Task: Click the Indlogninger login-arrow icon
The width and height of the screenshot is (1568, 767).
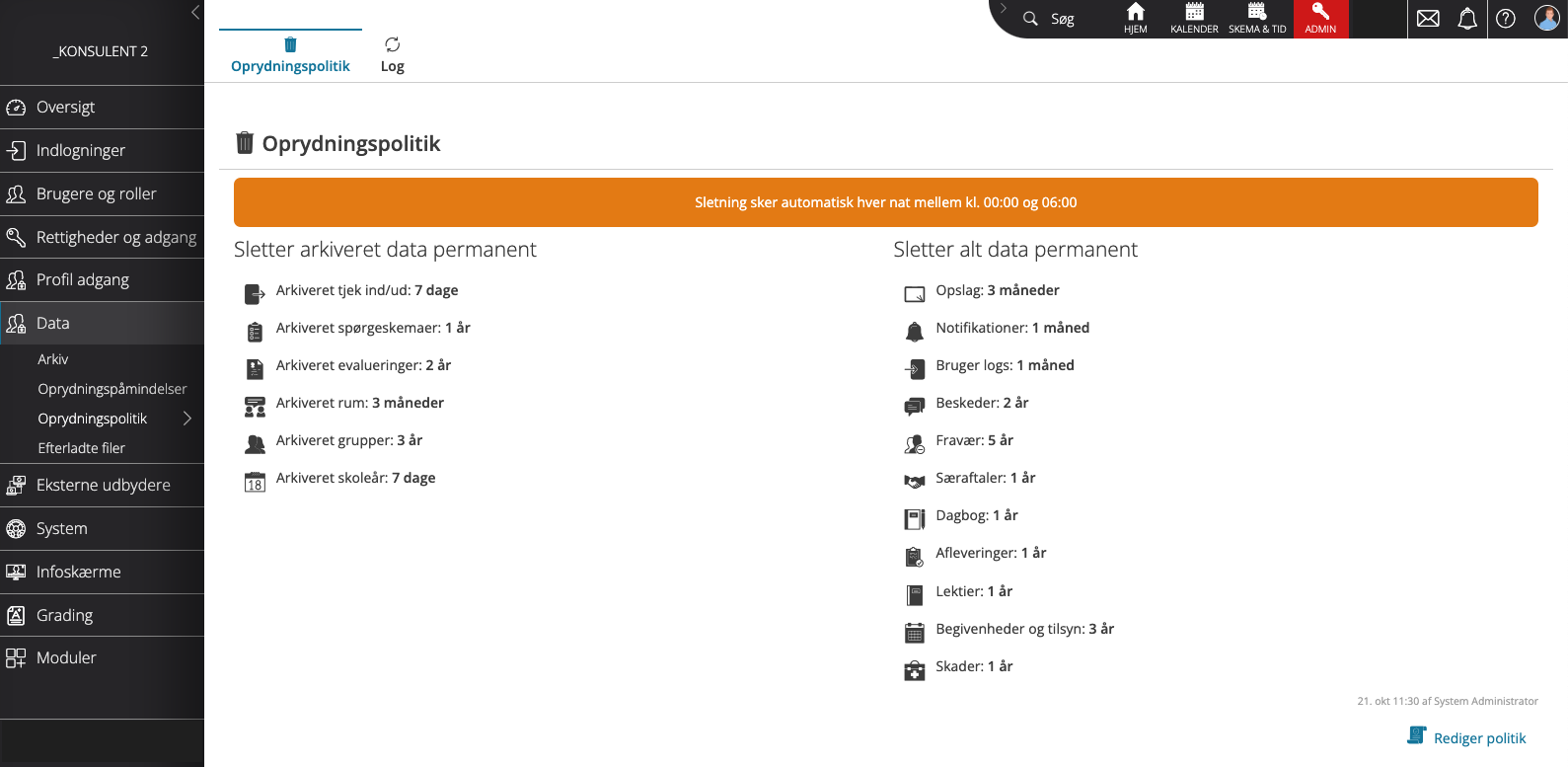Action: [x=16, y=150]
